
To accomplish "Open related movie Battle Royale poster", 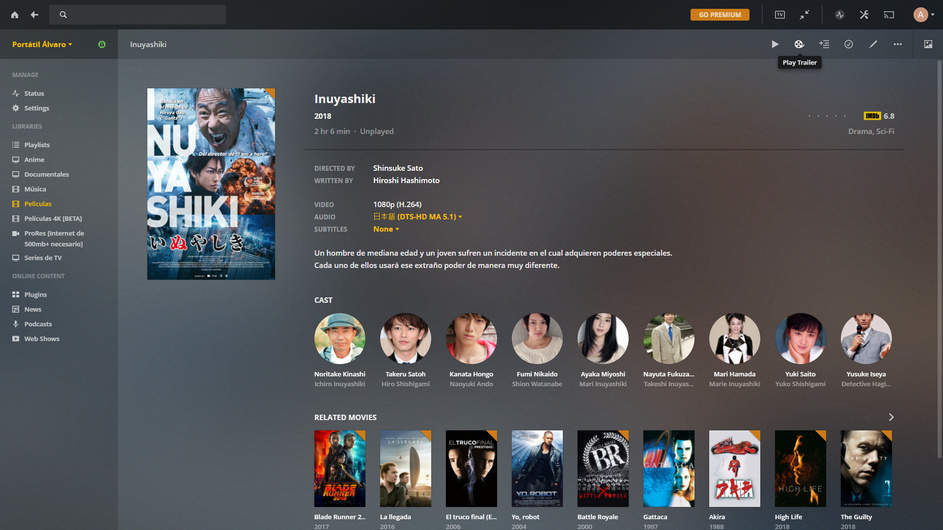I will tap(603, 468).
